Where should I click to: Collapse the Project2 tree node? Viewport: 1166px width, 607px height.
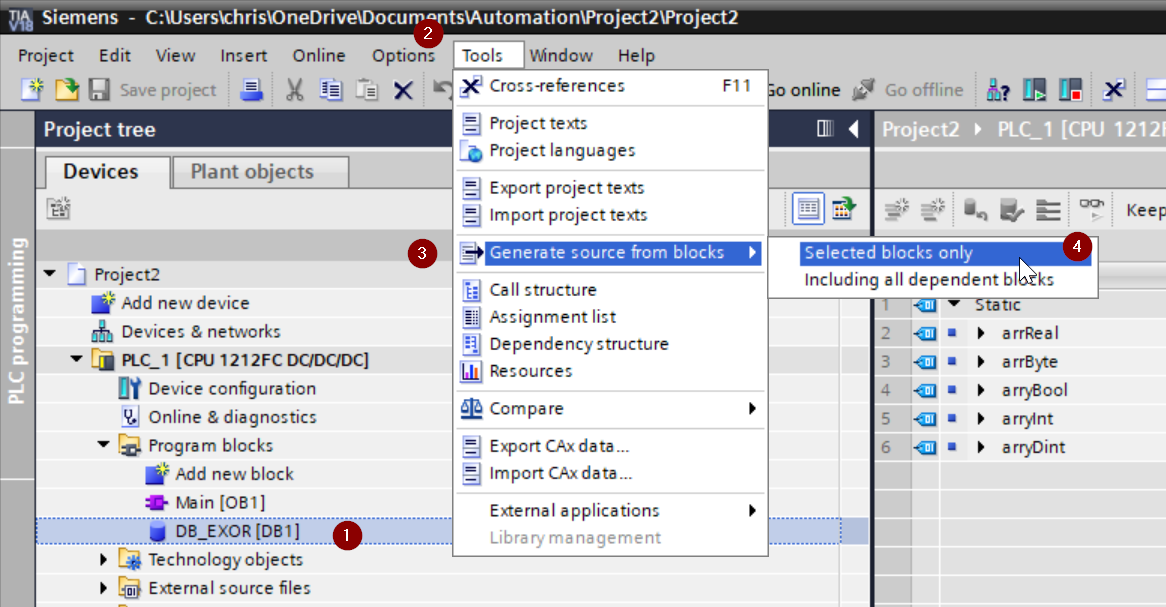point(50,274)
